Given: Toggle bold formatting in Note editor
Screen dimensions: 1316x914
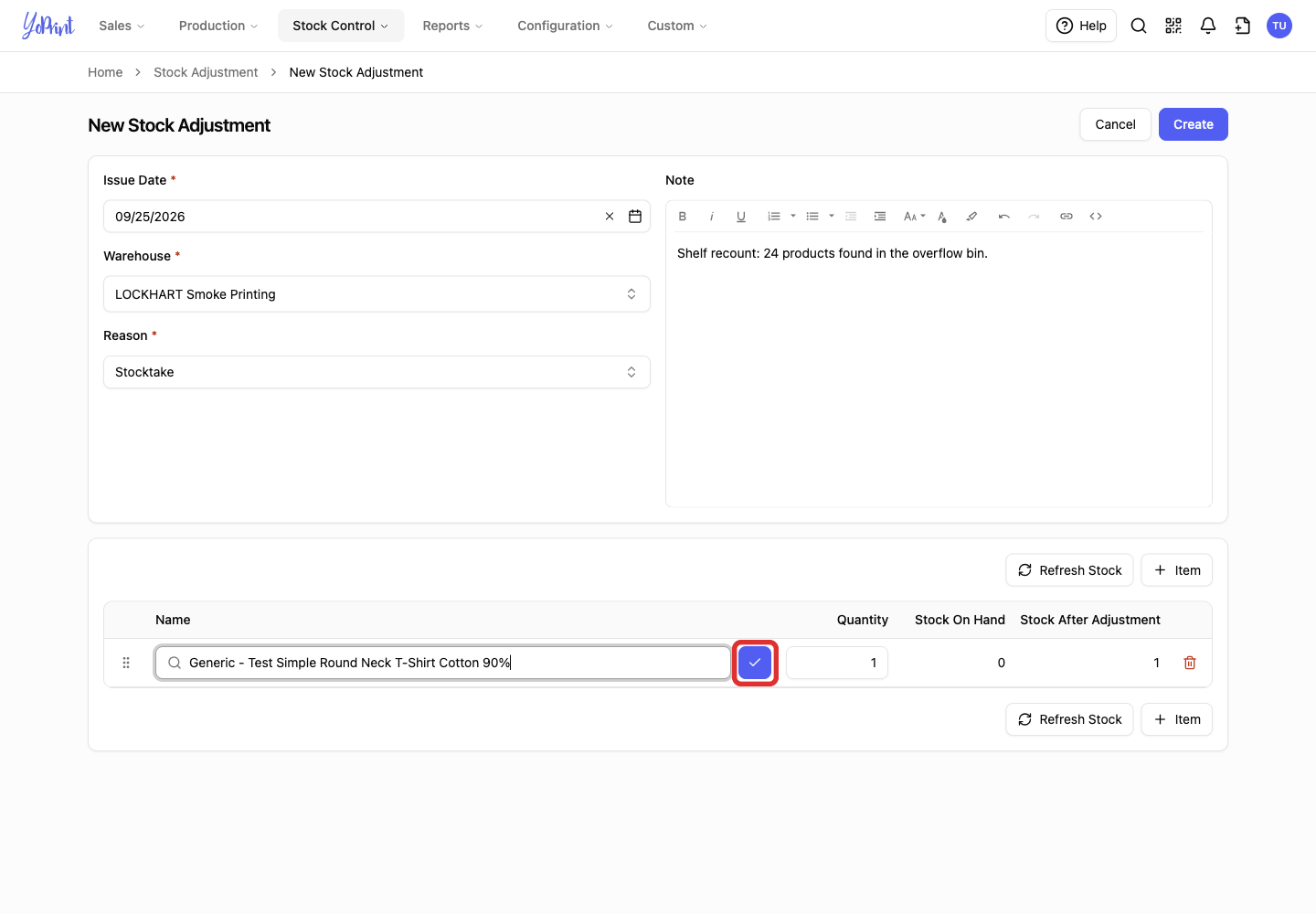Looking at the screenshot, I should pos(683,217).
